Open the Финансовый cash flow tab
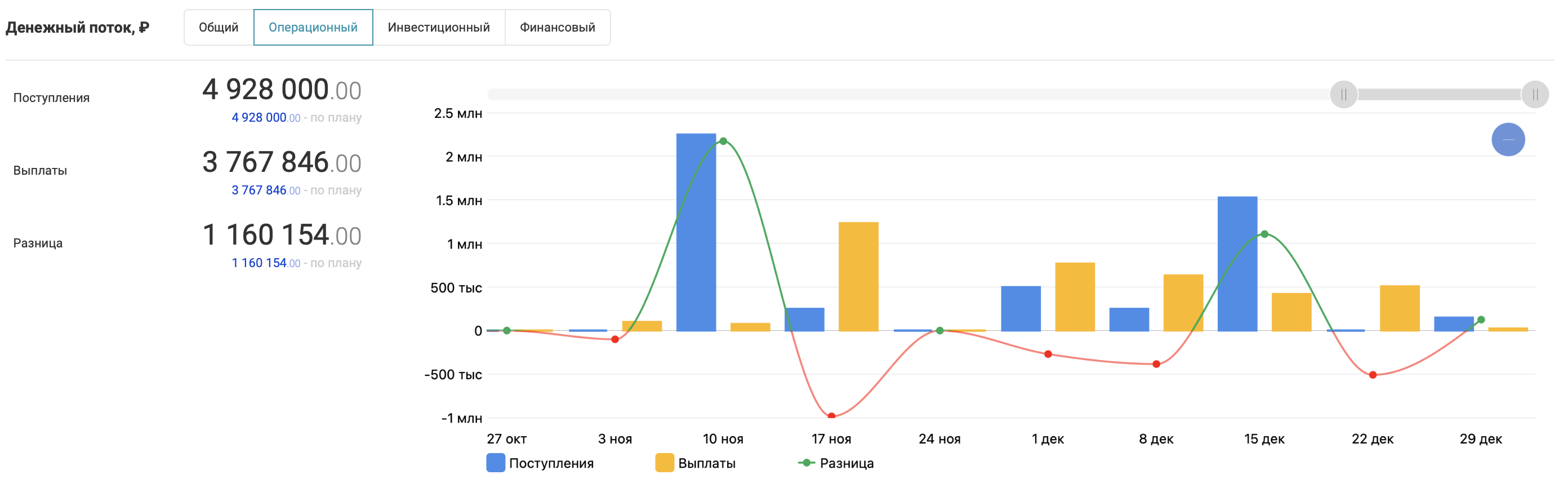Viewport: 1568px width, 479px height. [x=557, y=28]
